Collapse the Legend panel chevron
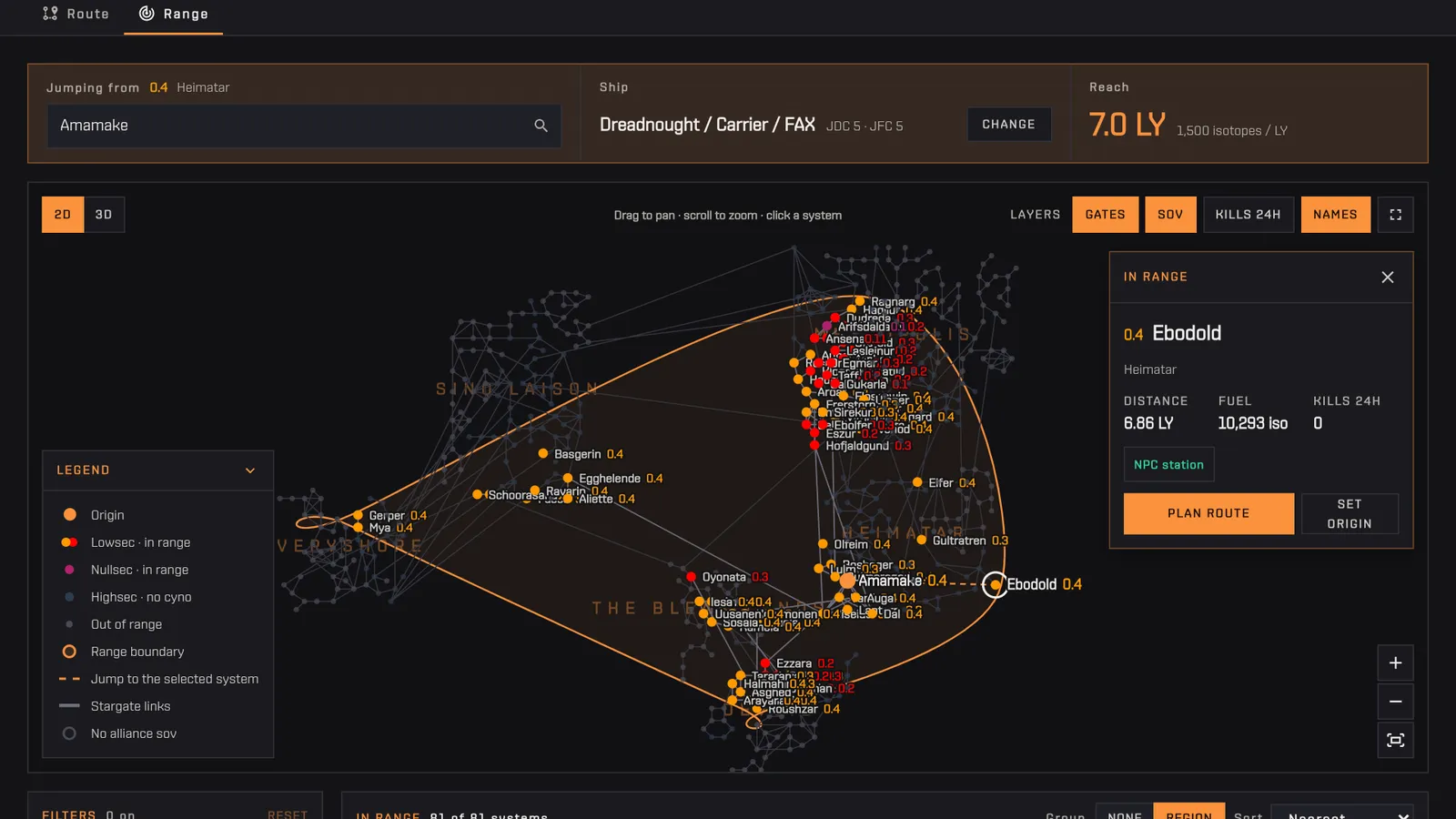 click(x=250, y=470)
